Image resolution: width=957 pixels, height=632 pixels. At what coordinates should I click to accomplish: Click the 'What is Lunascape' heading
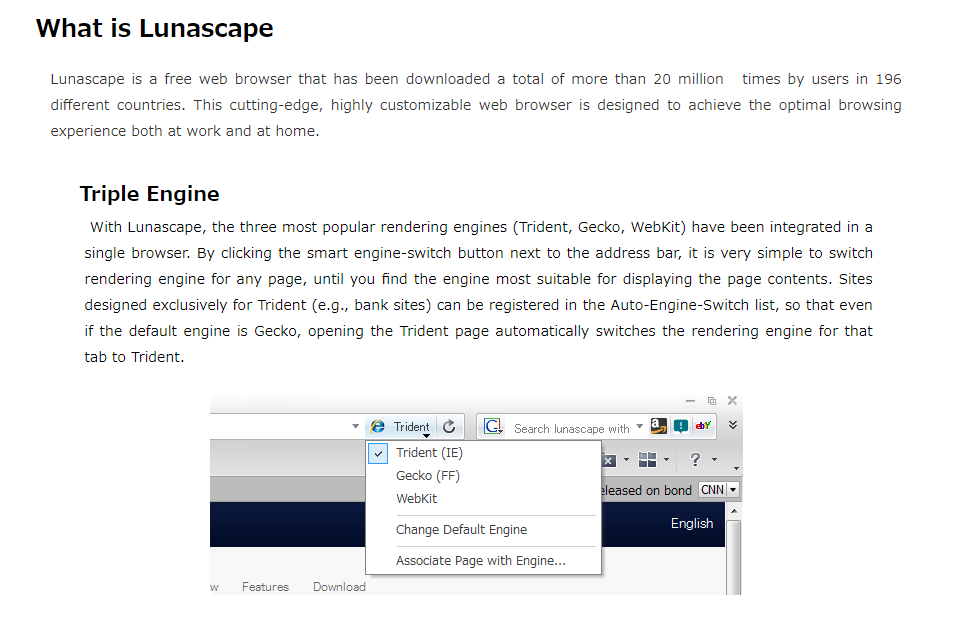[x=154, y=28]
